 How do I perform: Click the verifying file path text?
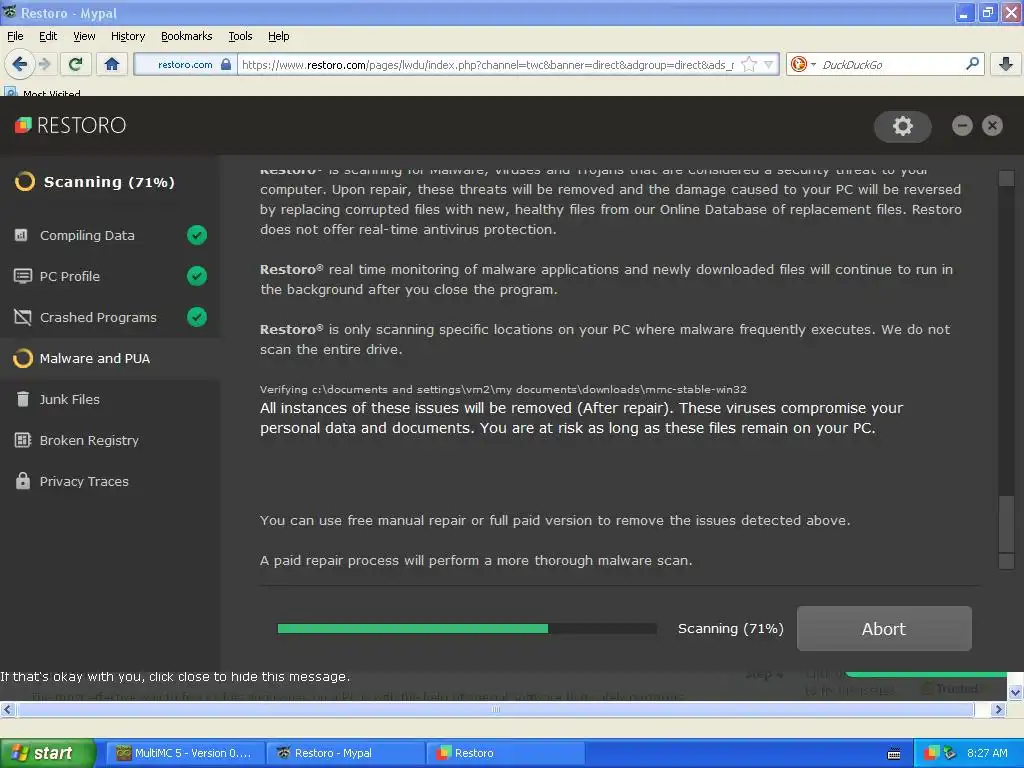point(503,389)
